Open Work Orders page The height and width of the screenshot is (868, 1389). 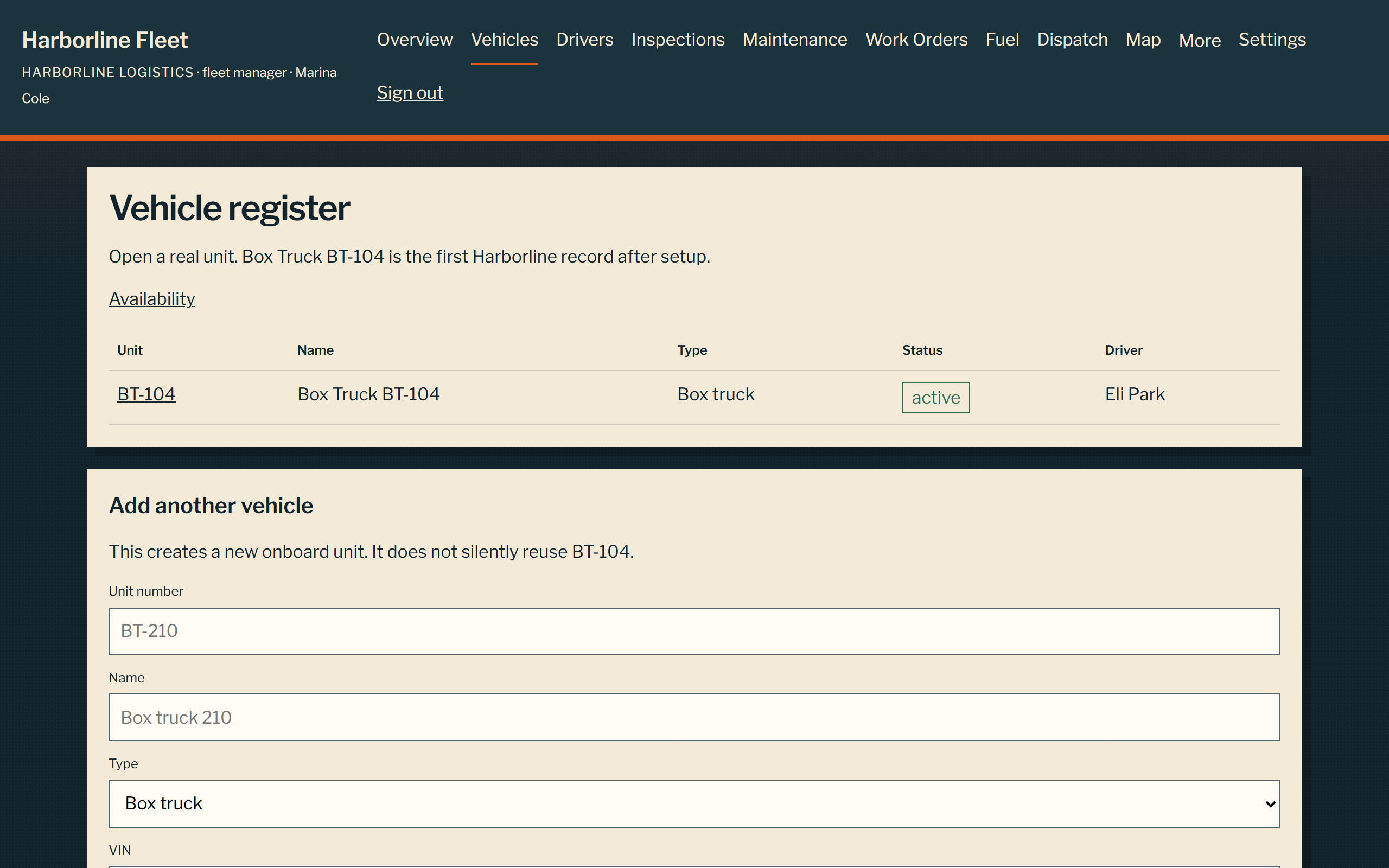click(x=916, y=40)
